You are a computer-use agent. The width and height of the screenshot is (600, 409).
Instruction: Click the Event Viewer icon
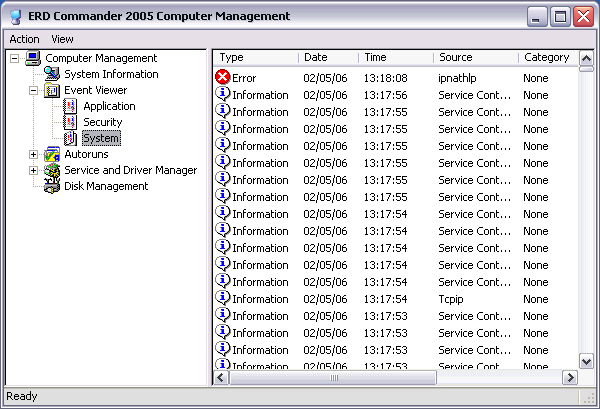click(x=52, y=90)
